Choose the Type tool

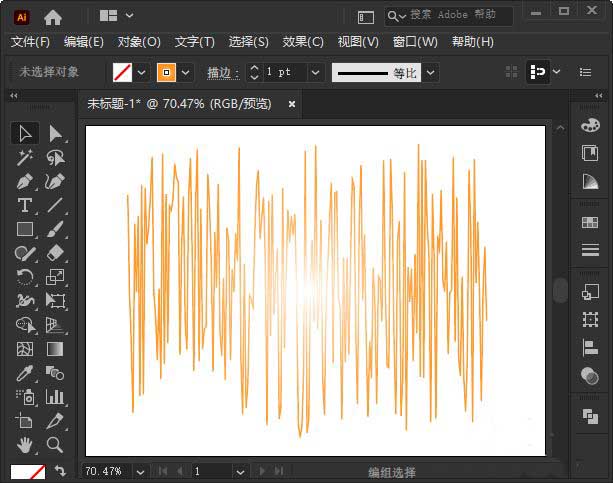(x=25, y=205)
